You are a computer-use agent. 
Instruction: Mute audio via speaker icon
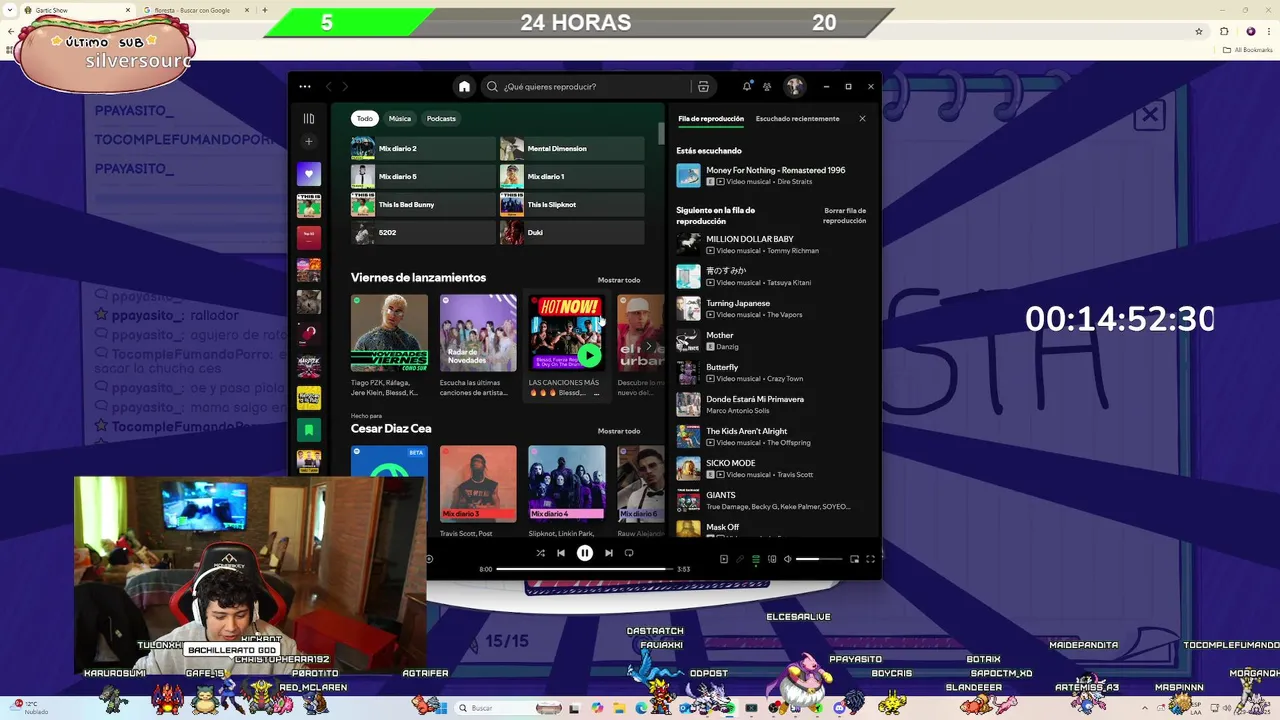pyautogui.click(x=787, y=559)
